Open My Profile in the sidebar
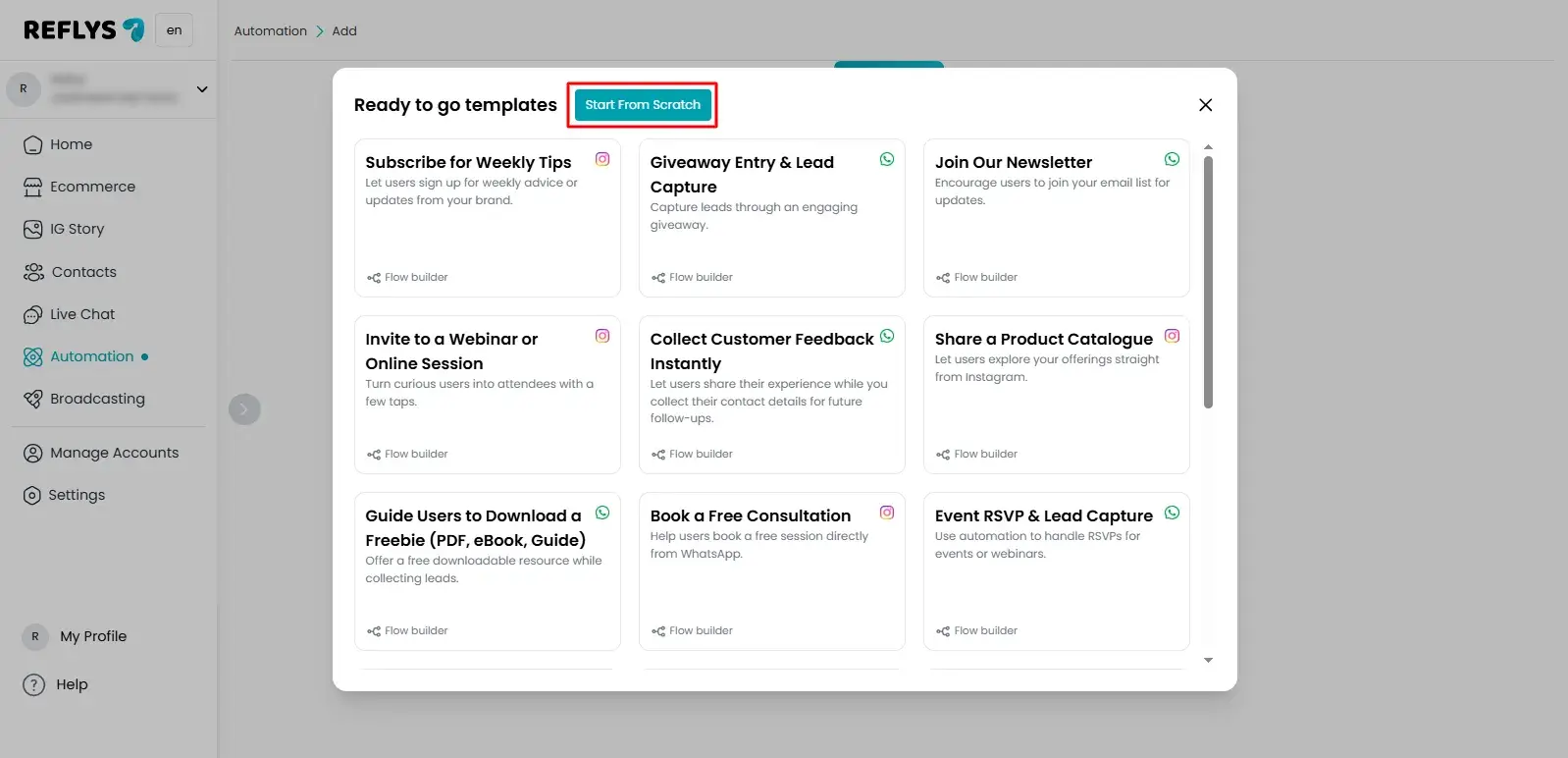This screenshot has width=1568, height=758. tap(92, 636)
